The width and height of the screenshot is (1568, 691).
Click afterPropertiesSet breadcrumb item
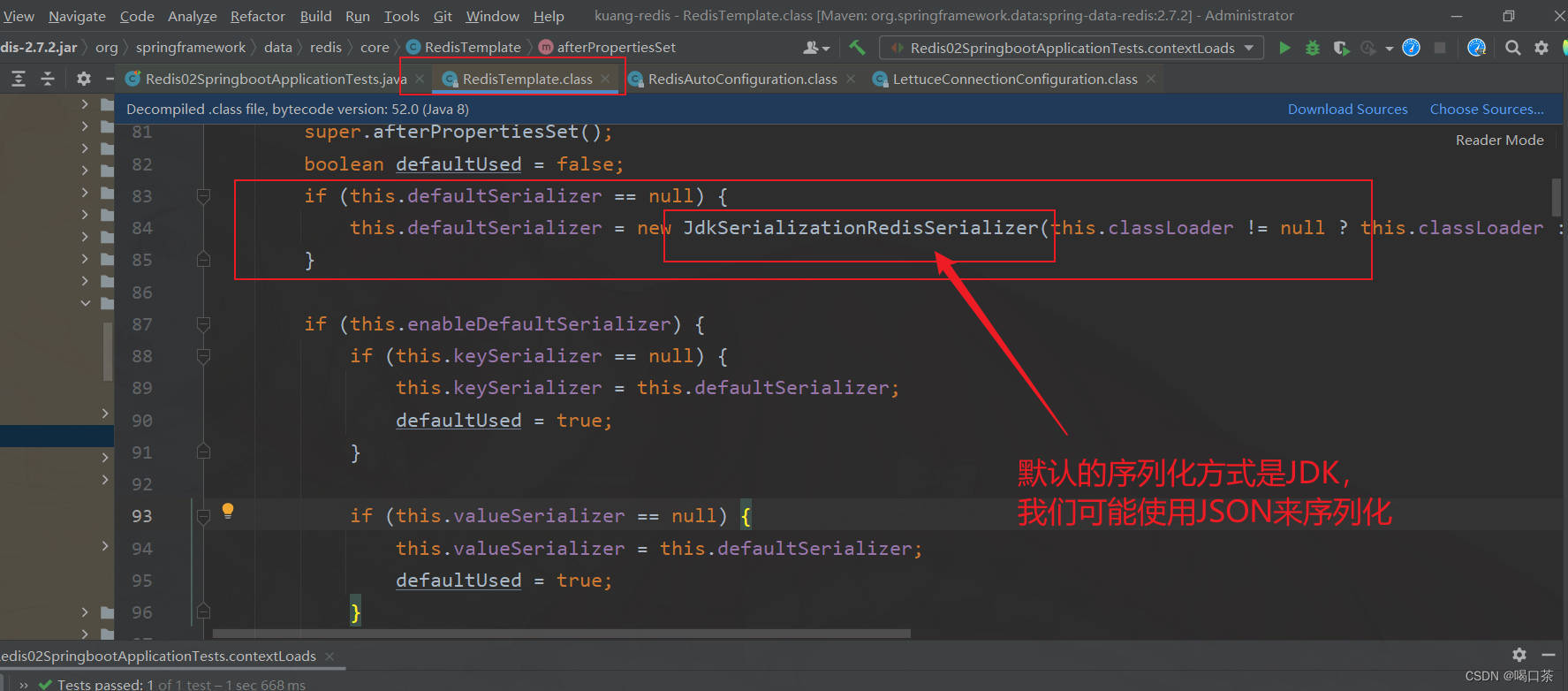[x=608, y=47]
